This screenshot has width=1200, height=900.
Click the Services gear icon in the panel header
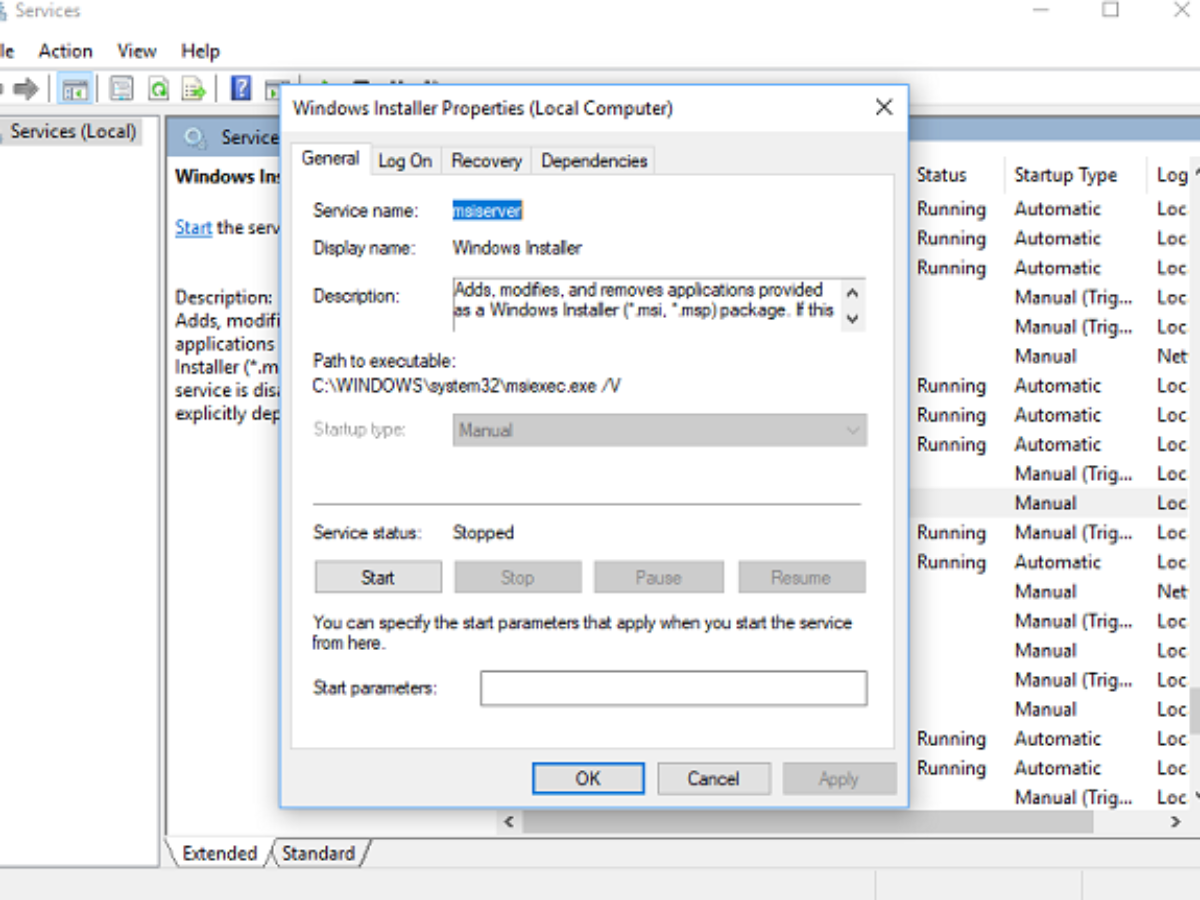196,138
